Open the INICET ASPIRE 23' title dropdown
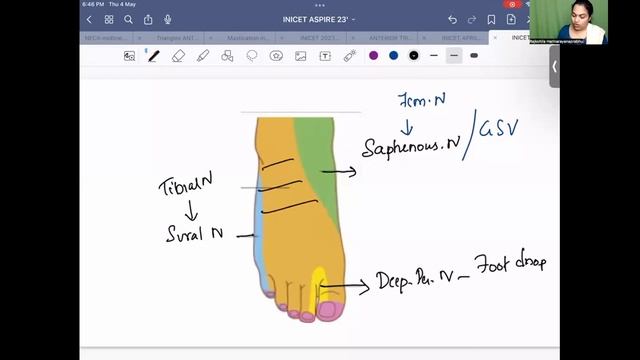This screenshot has height=360, width=640. click(319, 20)
